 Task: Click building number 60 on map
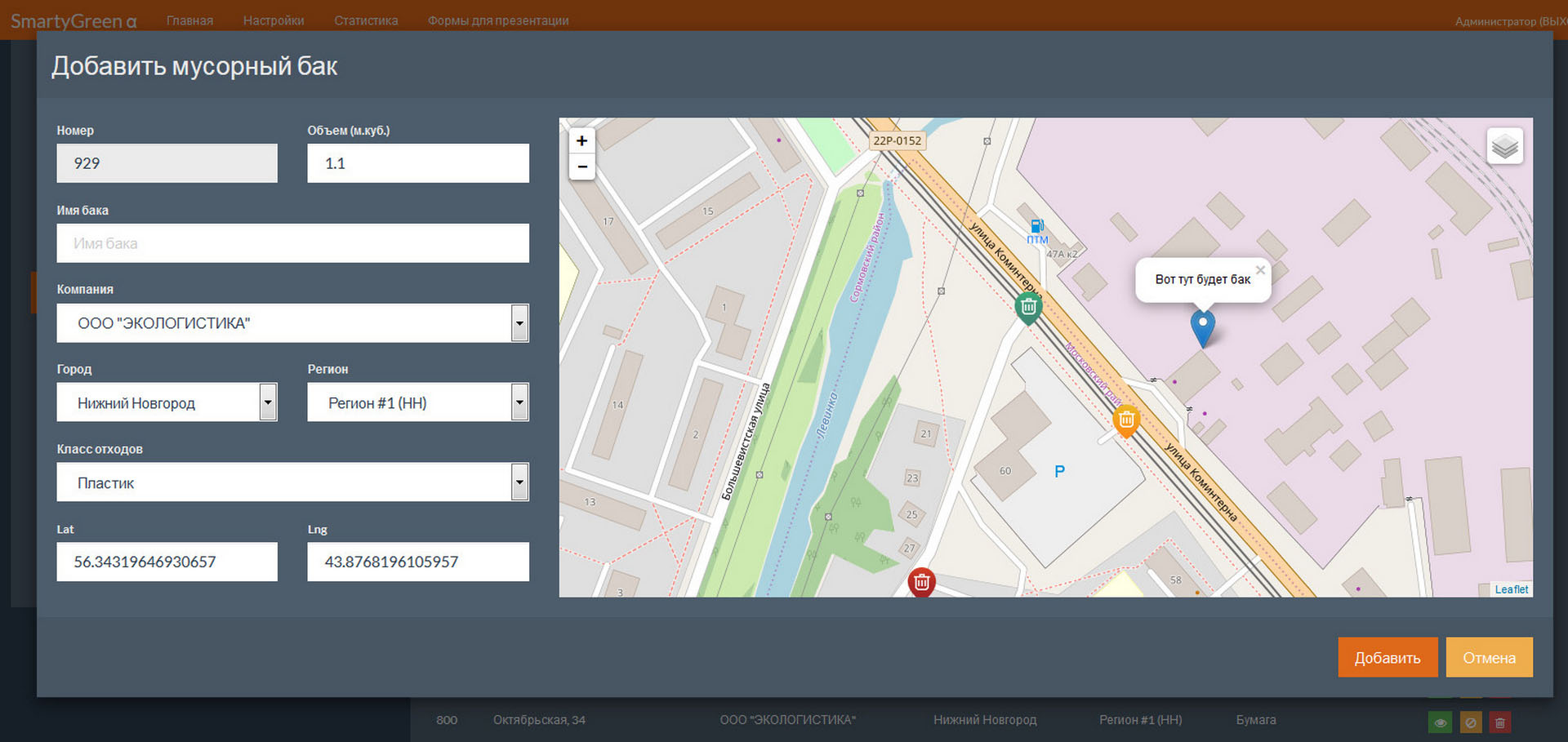[x=1005, y=471]
